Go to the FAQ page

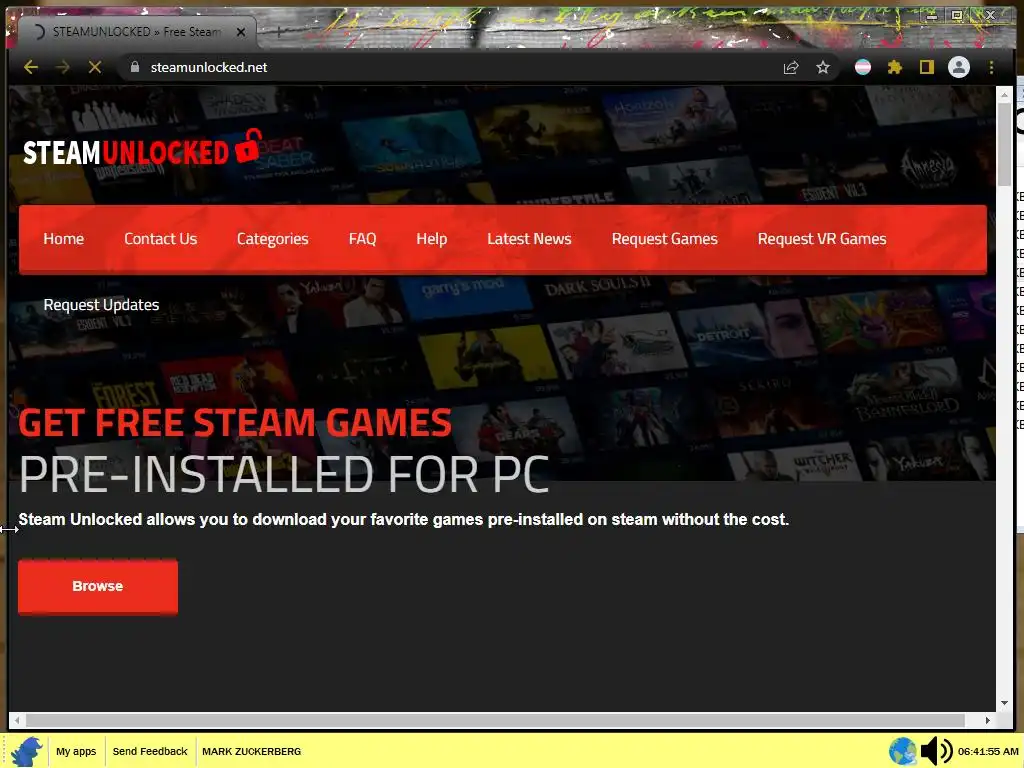pyautogui.click(x=362, y=239)
